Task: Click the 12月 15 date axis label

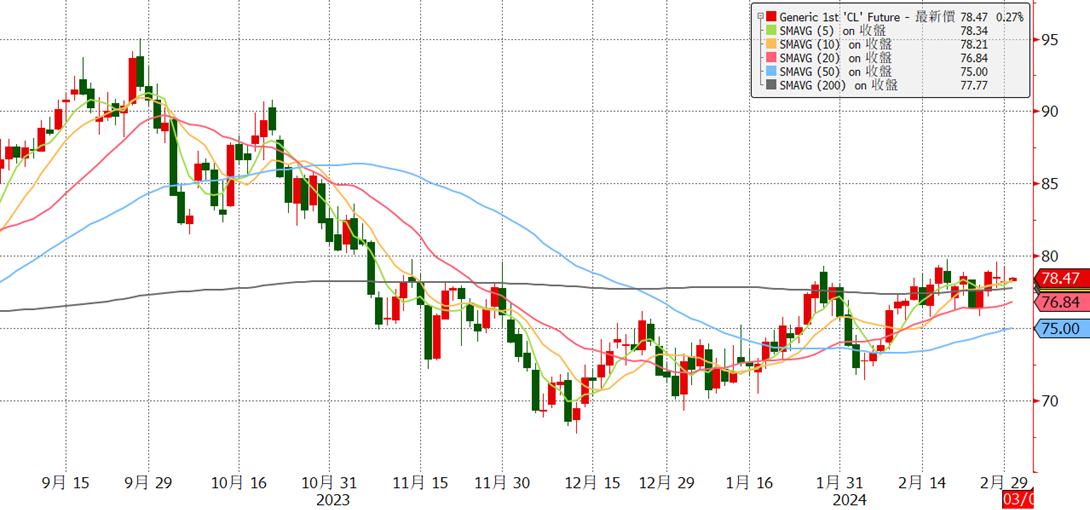Action: coord(592,483)
